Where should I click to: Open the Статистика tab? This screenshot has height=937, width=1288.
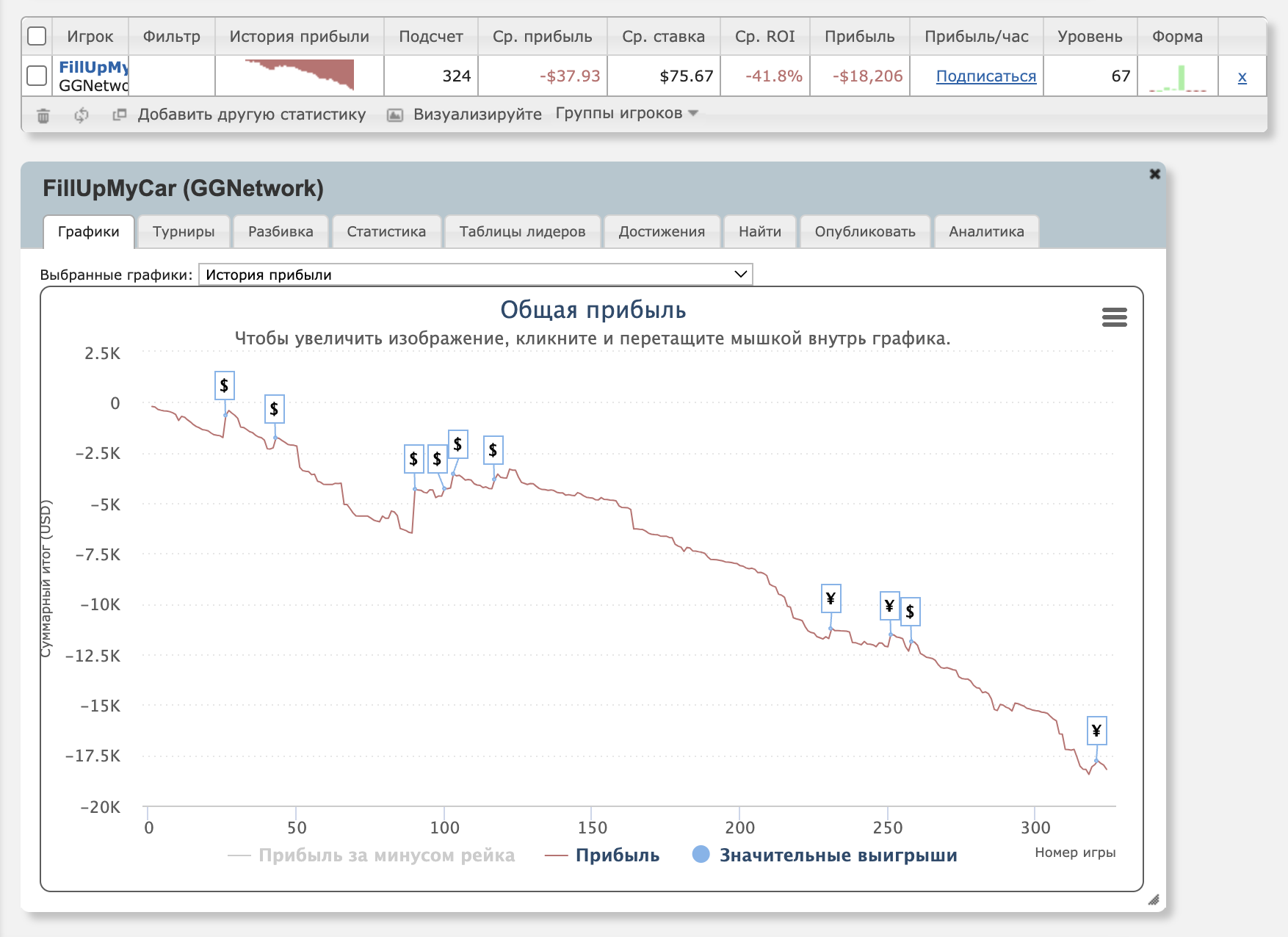(386, 232)
